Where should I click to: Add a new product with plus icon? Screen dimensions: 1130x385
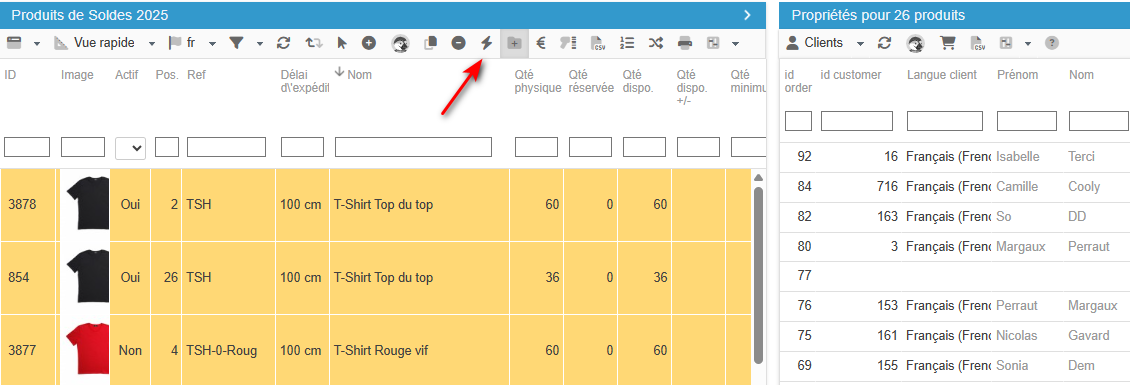point(368,43)
